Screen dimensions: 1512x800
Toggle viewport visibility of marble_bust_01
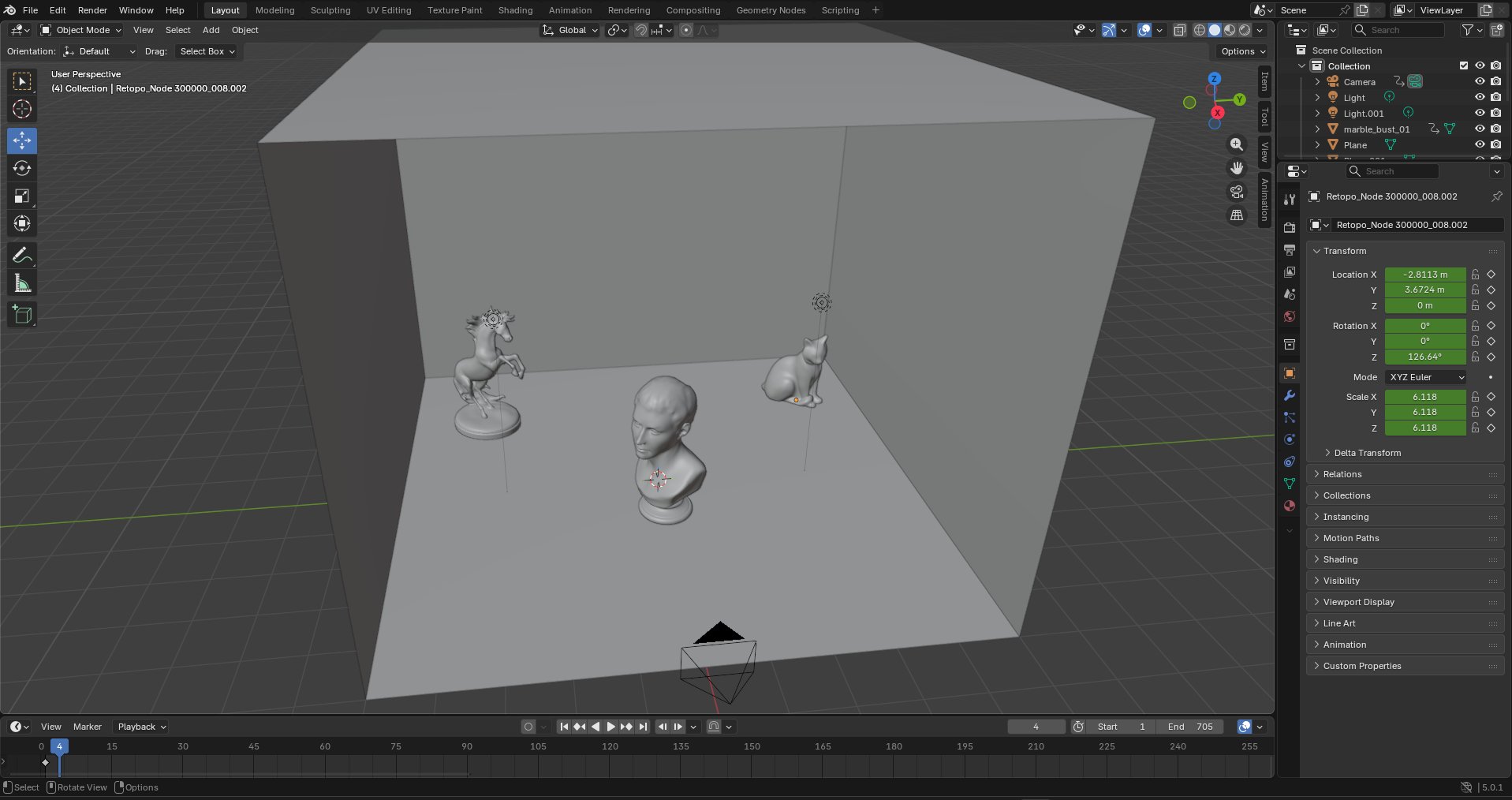[x=1480, y=129]
